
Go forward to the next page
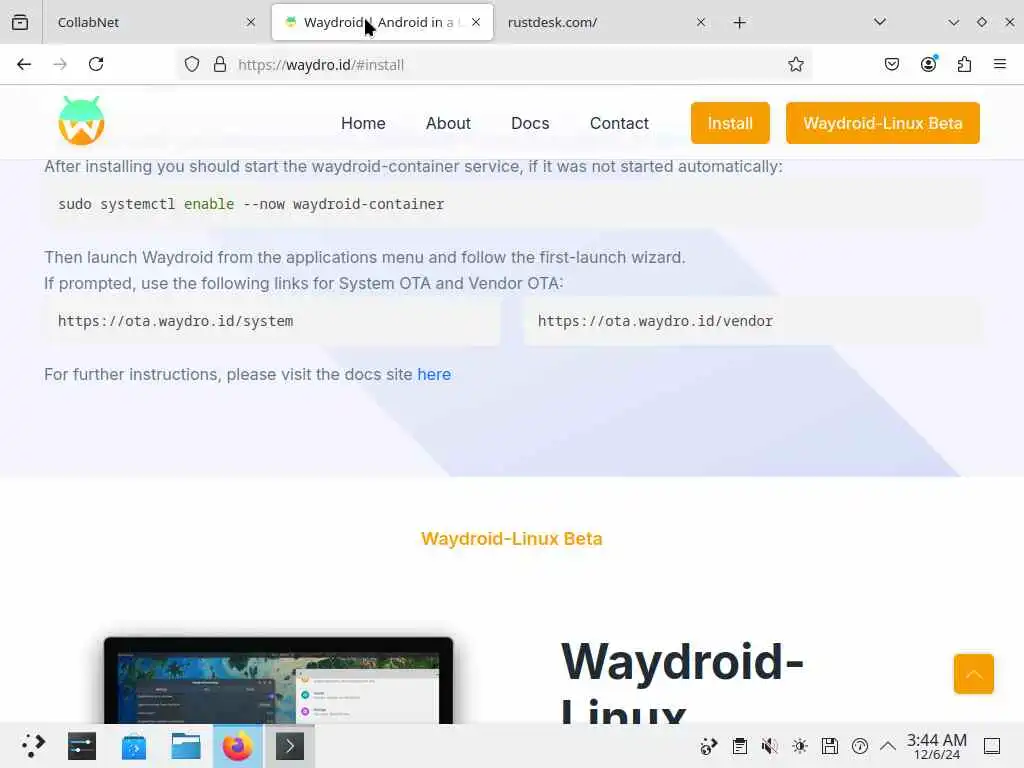(60, 64)
